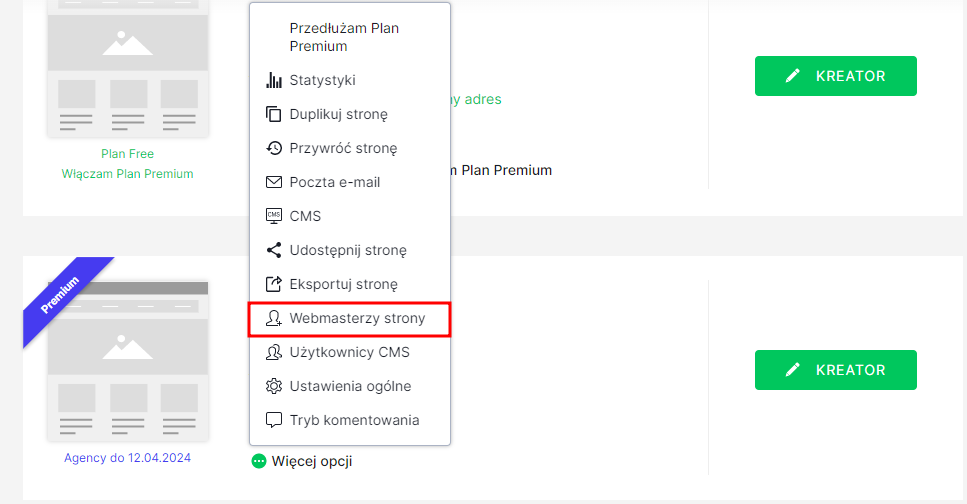967x504 pixels.
Task: Click the CMS monitor icon
Action: coord(274,216)
